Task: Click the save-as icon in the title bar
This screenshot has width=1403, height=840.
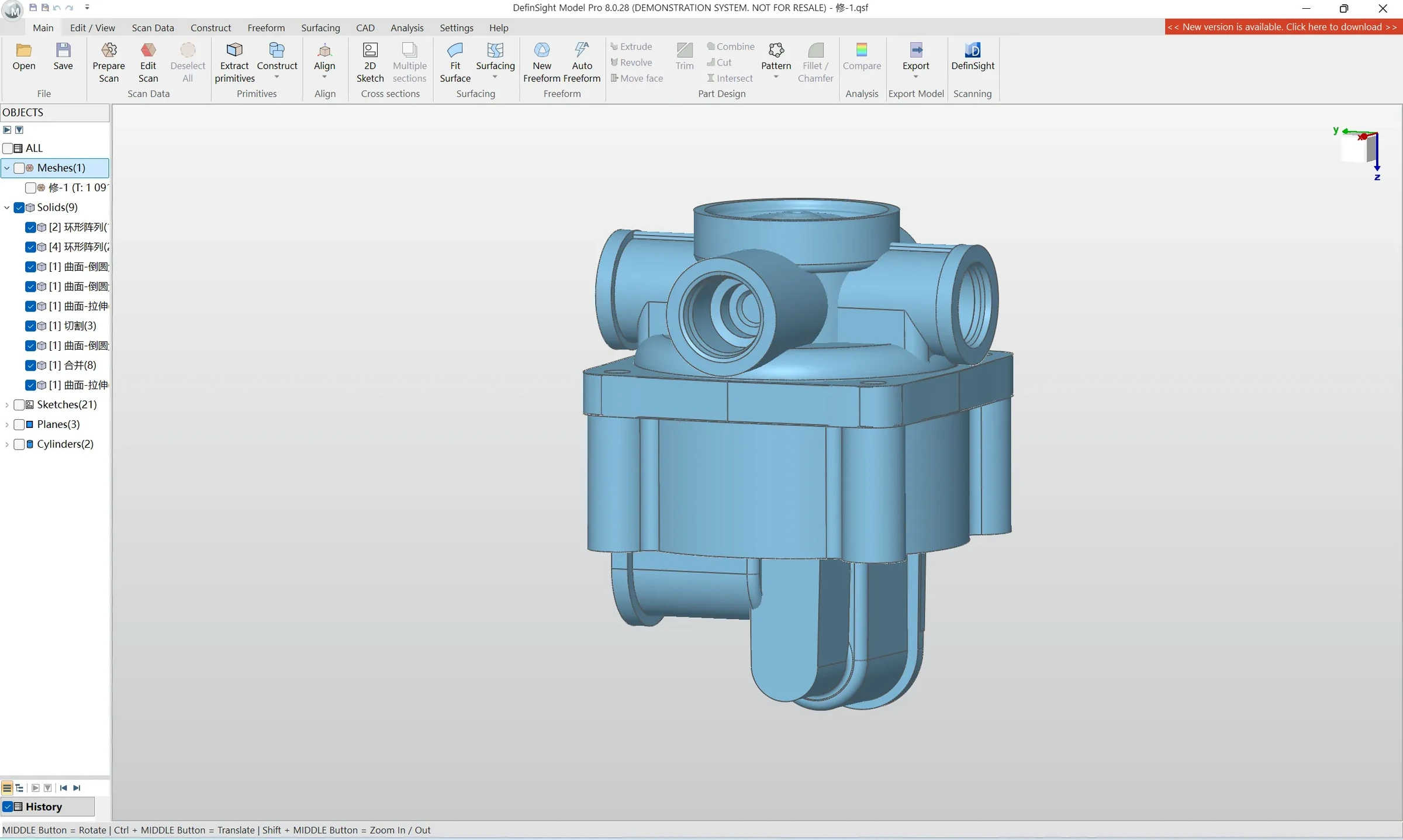Action: click(x=45, y=8)
